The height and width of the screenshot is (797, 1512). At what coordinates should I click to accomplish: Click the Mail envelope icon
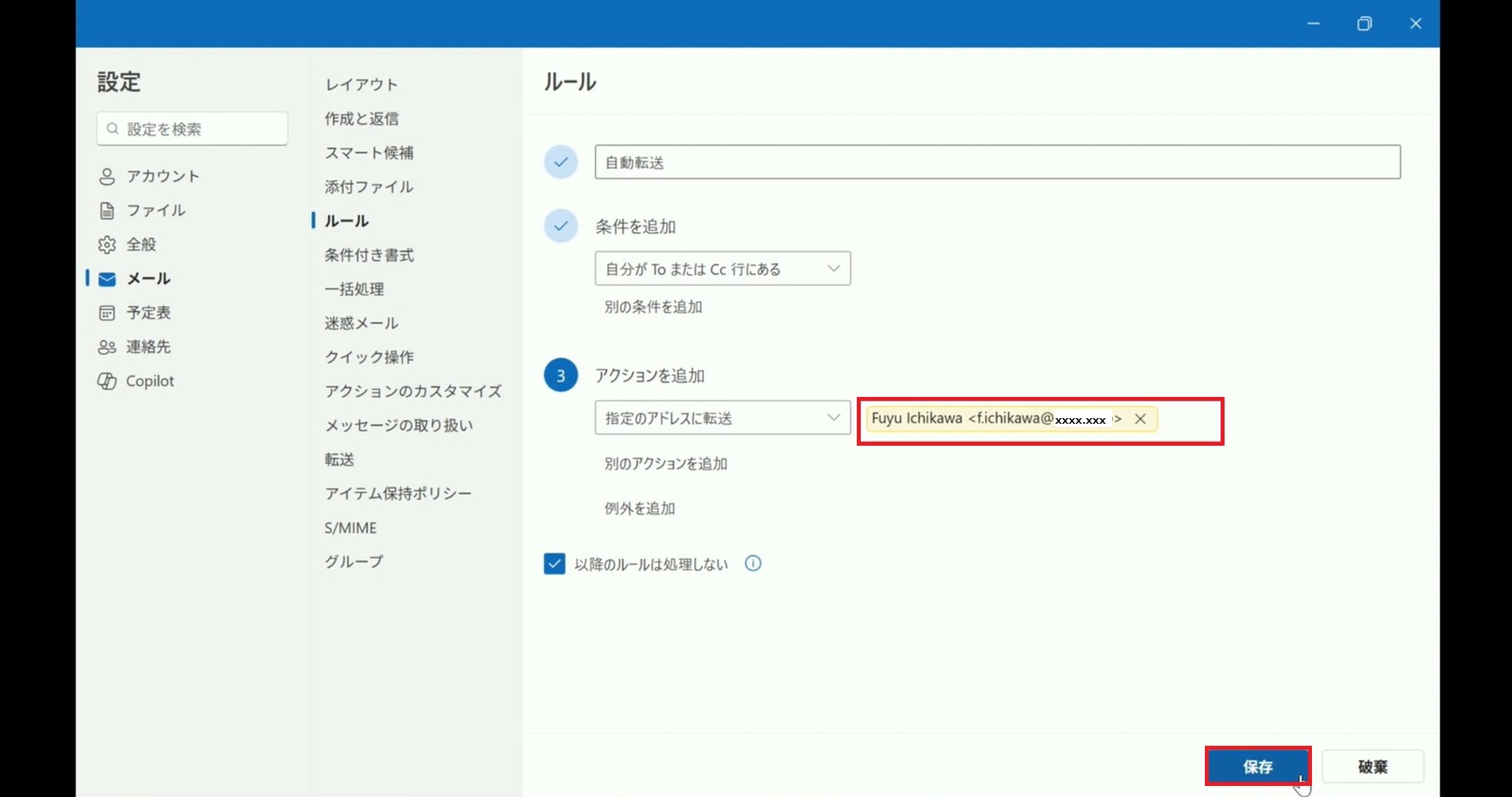[107, 279]
